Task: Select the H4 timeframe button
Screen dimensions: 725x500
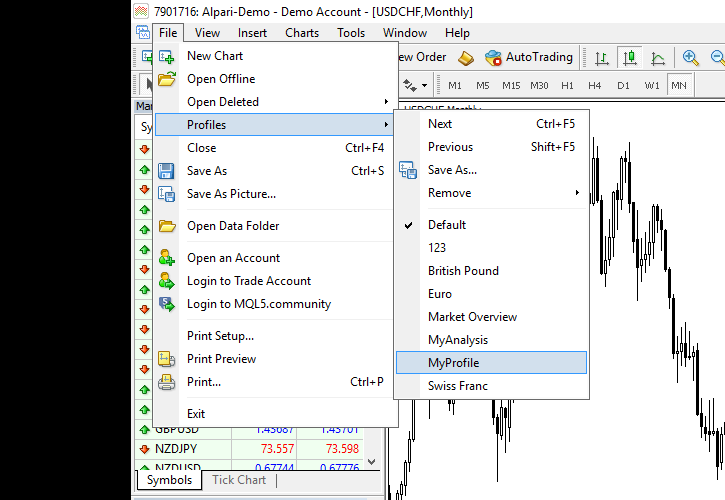Action: [x=595, y=86]
